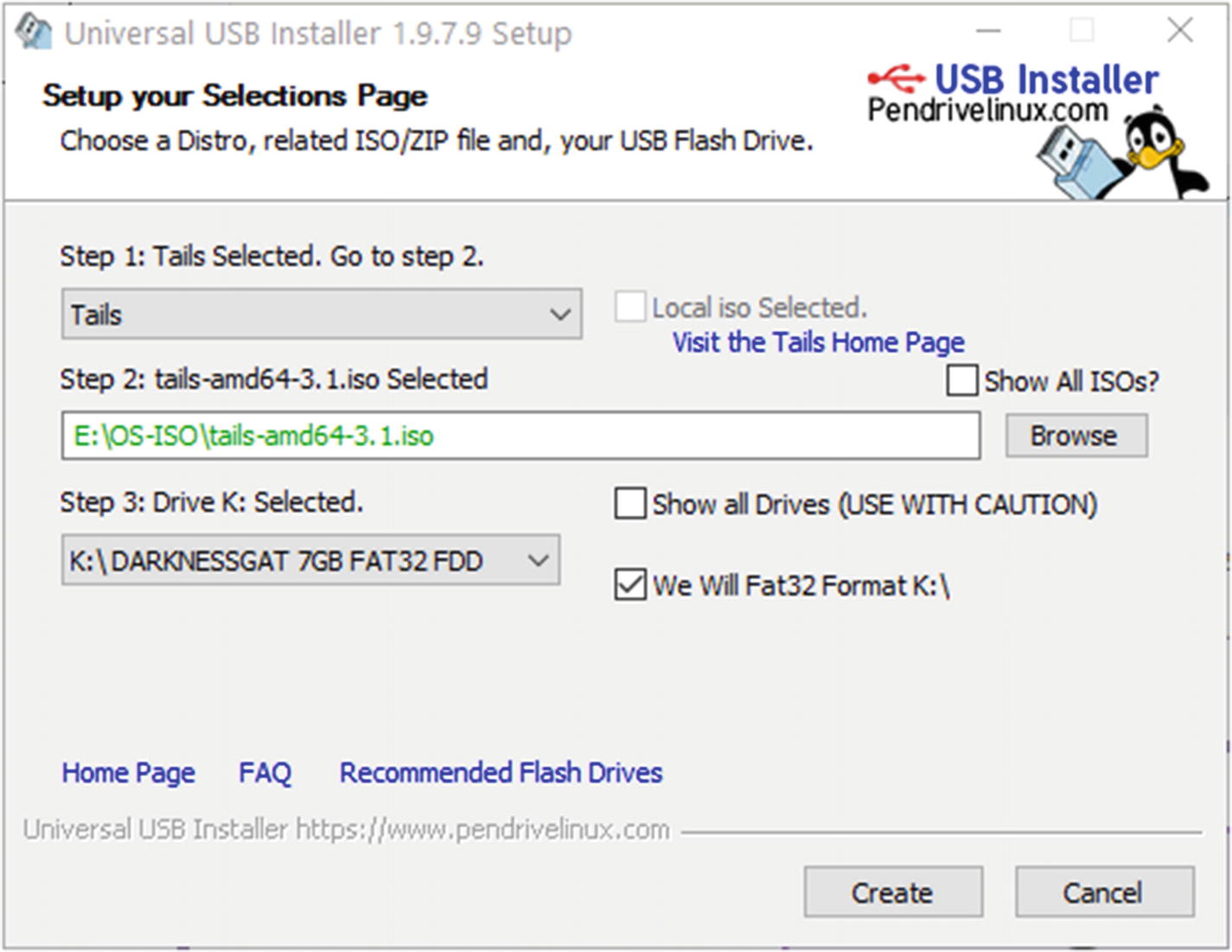1232x952 pixels.
Task: Click the Pendrivelinux.com logo text
Action: 987,111
